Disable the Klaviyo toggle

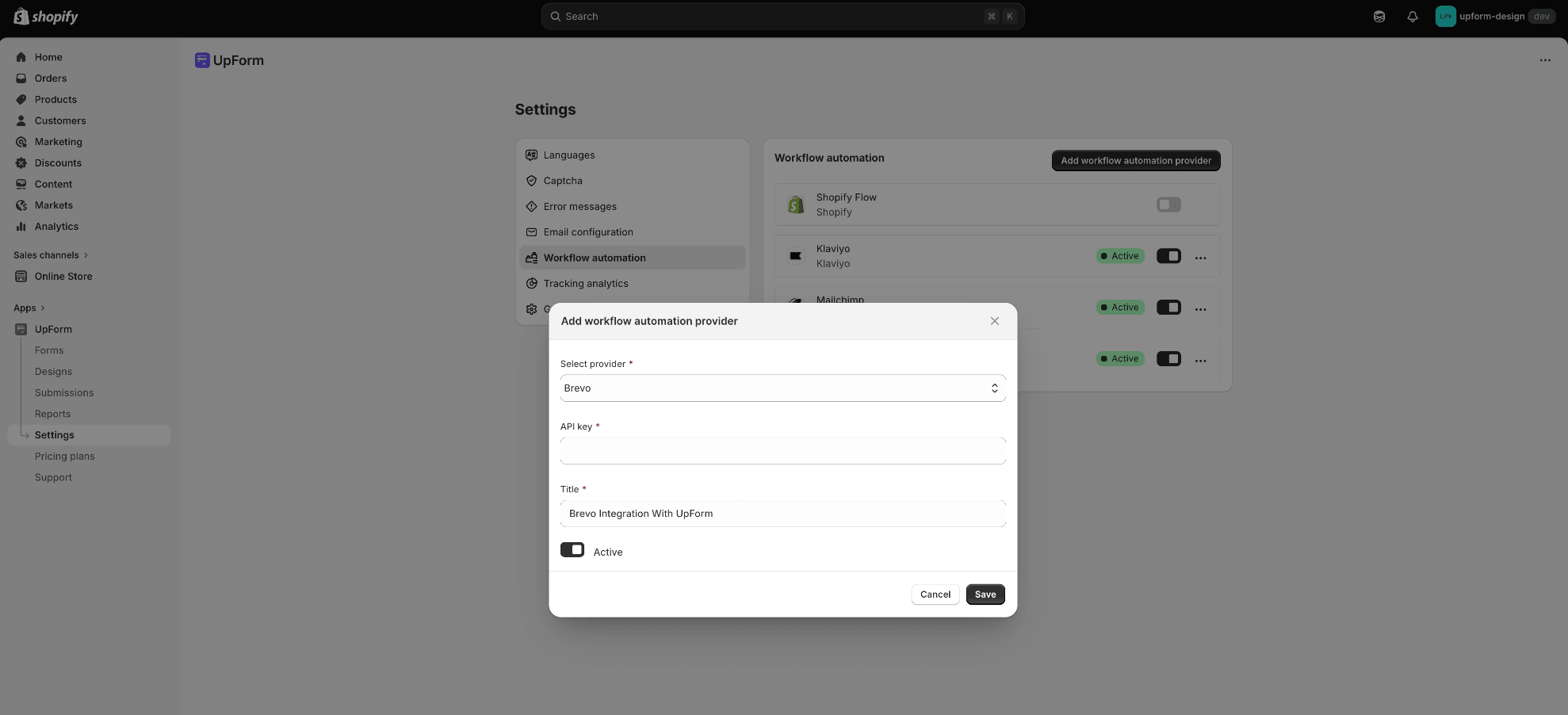1168,256
